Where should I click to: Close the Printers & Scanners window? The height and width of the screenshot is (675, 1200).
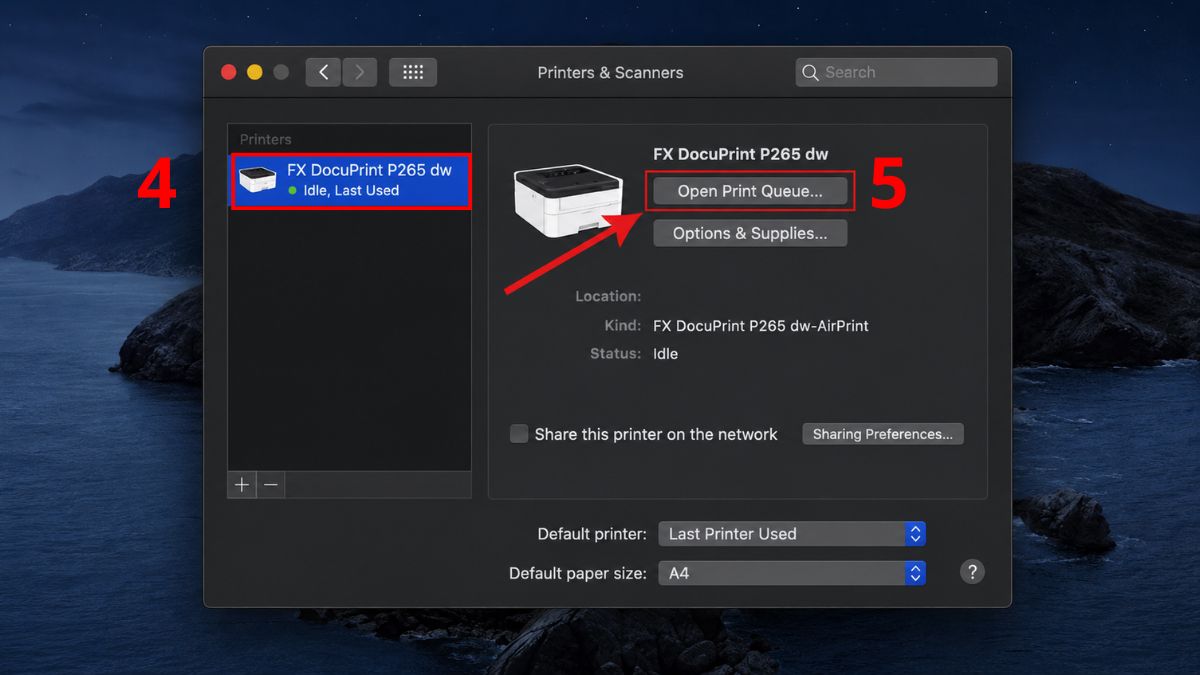point(229,72)
